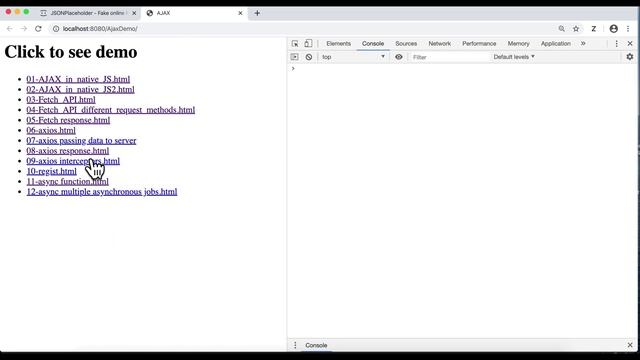Bookmark this page with star icon
The width and height of the screenshot is (640, 360).
[x=576, y=29]
